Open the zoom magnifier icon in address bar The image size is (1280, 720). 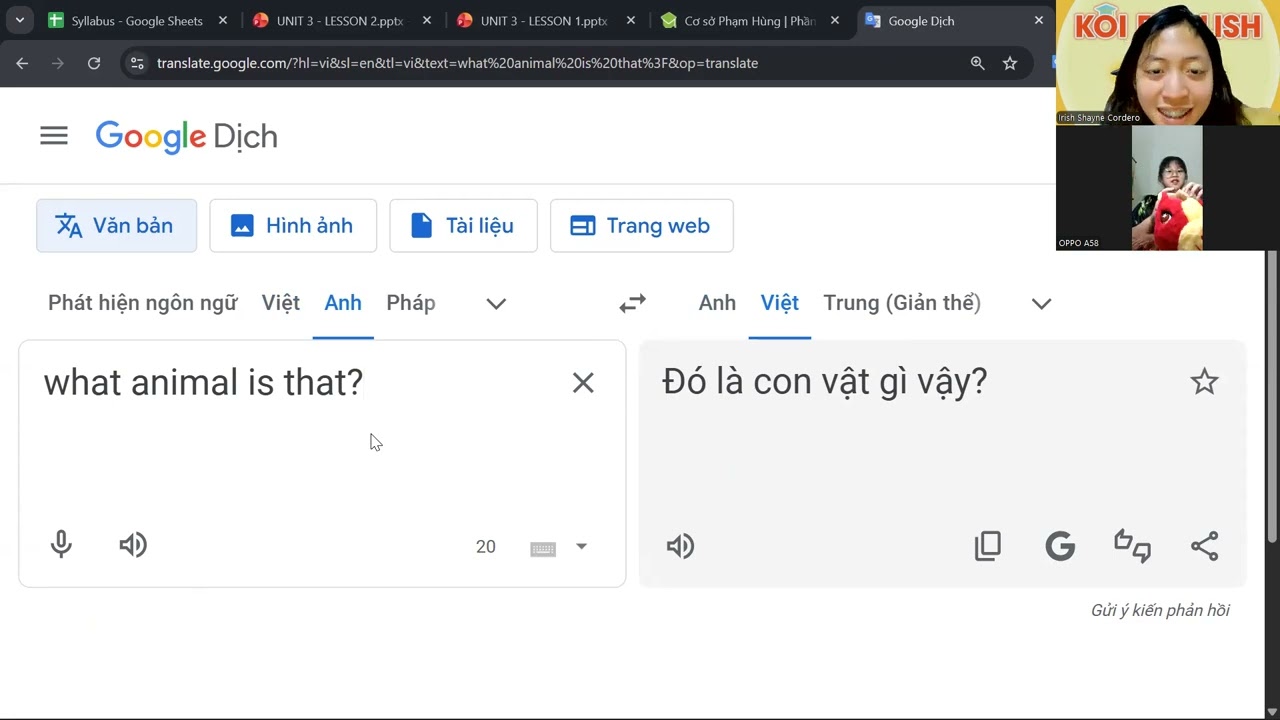point(977,63)
